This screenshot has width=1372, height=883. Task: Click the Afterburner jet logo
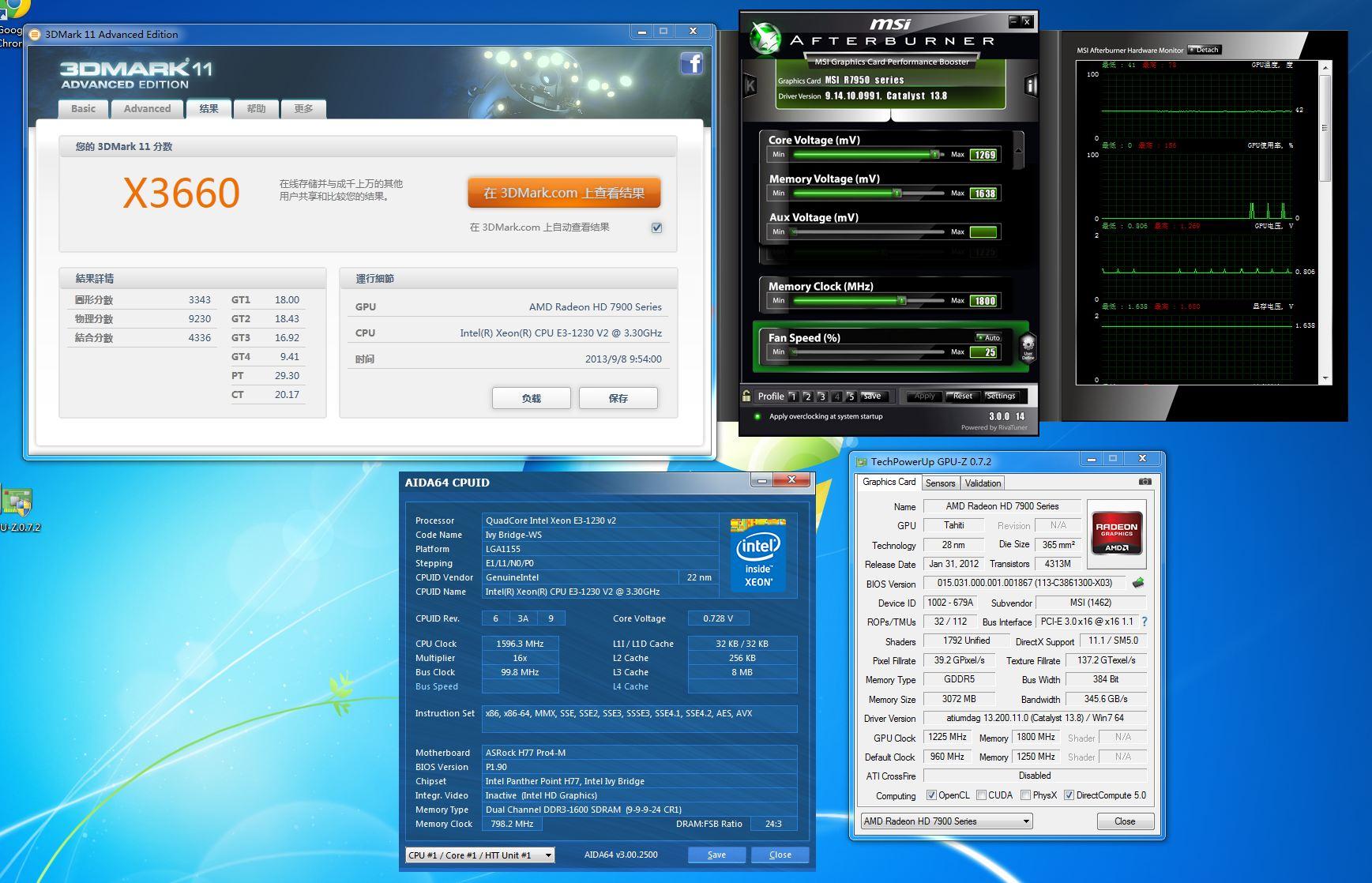tap(764, 39)
